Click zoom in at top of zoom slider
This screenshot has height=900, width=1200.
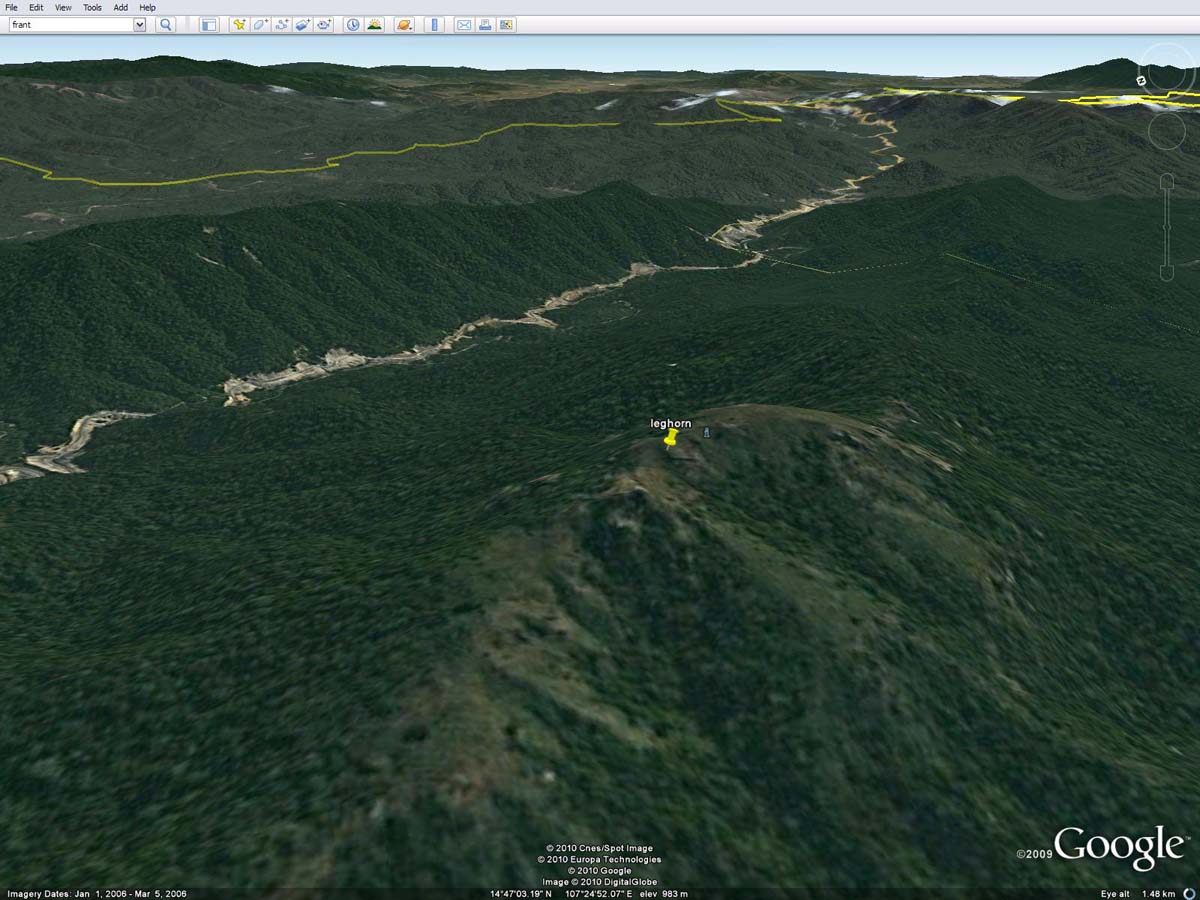coord(1167,180)
